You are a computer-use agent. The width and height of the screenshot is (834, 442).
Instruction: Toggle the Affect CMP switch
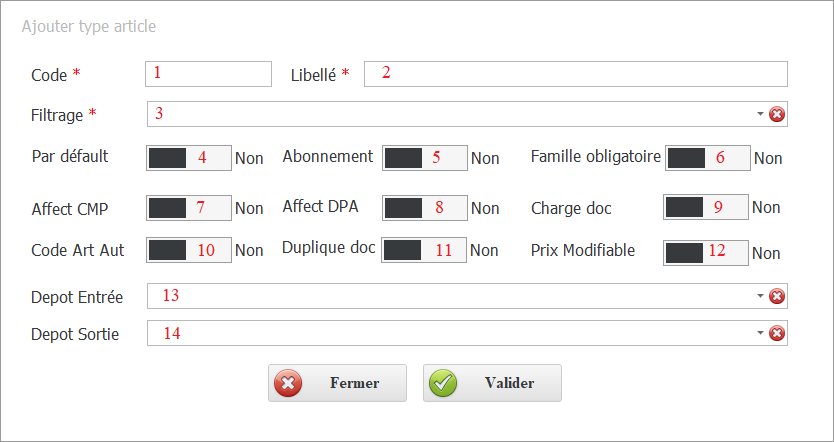coord(189,207)
